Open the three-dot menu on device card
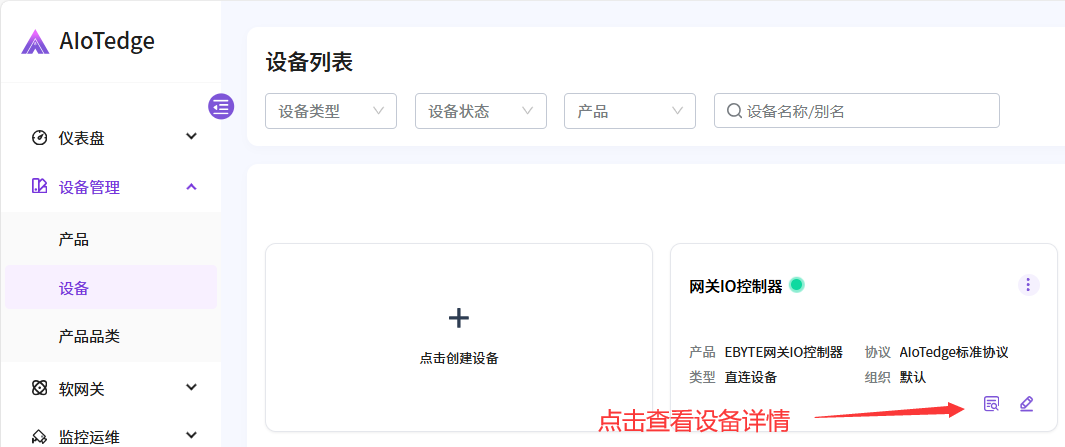The height and width of the screenshot is (447, 1065). [1028, 285]
